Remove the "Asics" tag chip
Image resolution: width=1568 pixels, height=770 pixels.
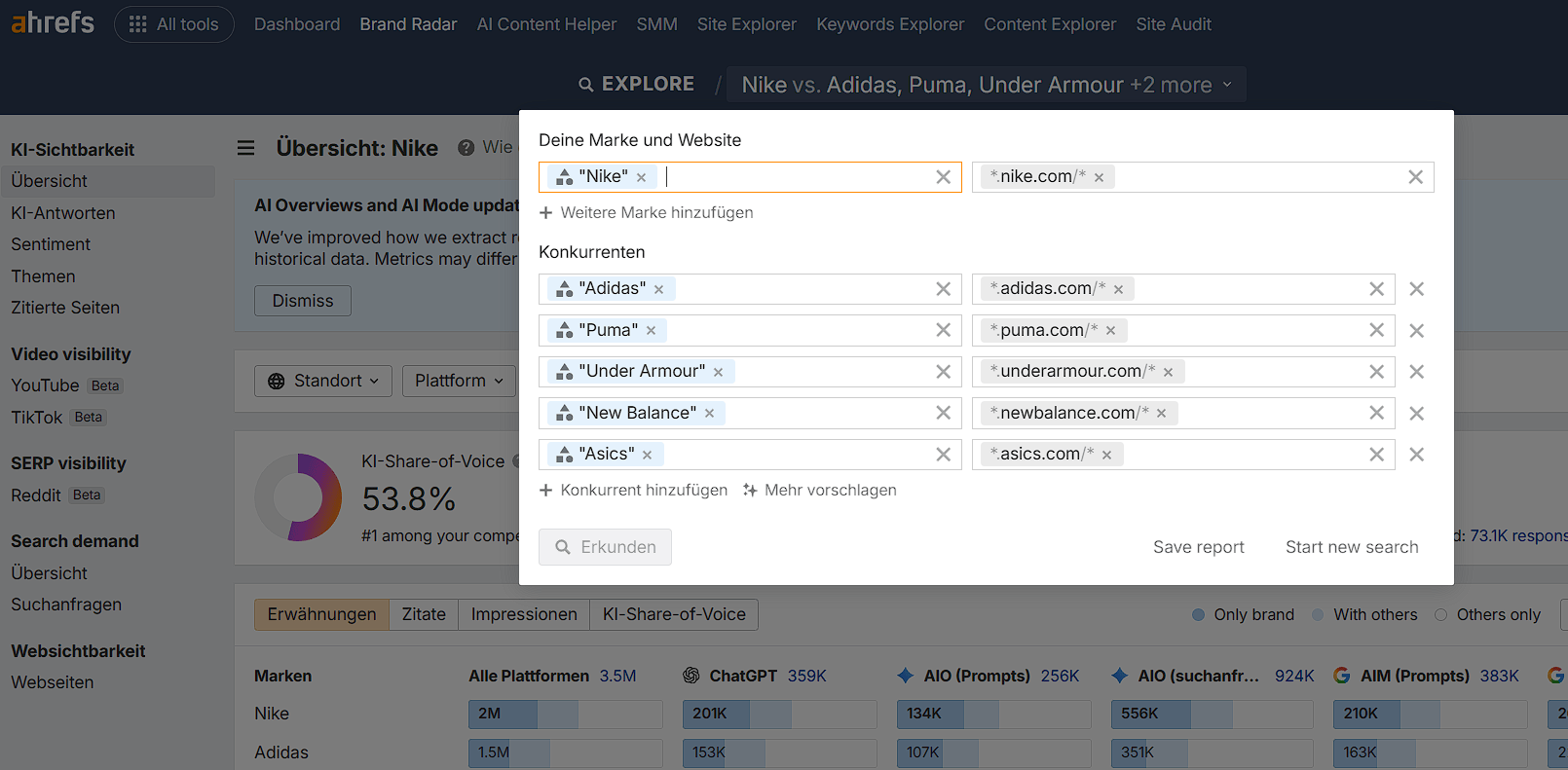(647, 455)
